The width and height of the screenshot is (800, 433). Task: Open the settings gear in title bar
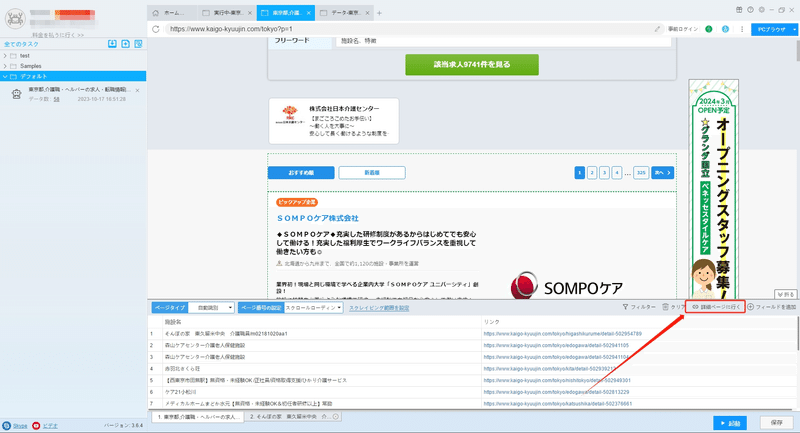pyautogui.click(x=762, y=10)
